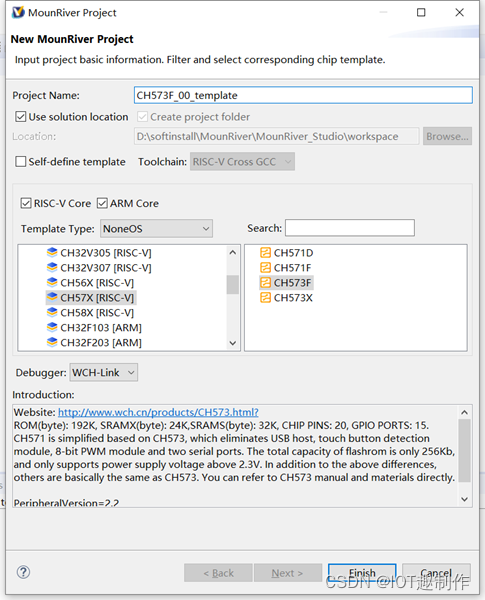Click the series list scrollbar thumb
This screenshot has height=600, width=485.
pyautogui.click(x=232, y=284)
